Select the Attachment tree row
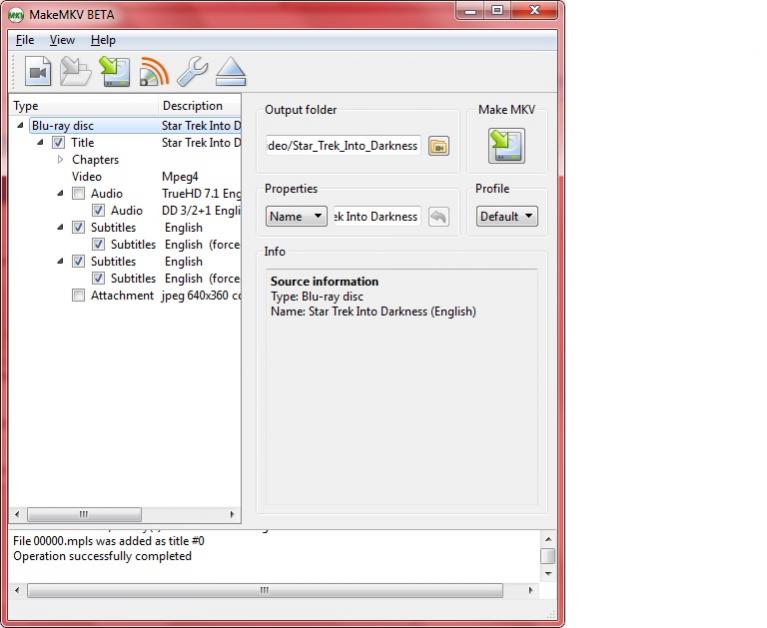The image size is (767, 628). click(125, 295)
